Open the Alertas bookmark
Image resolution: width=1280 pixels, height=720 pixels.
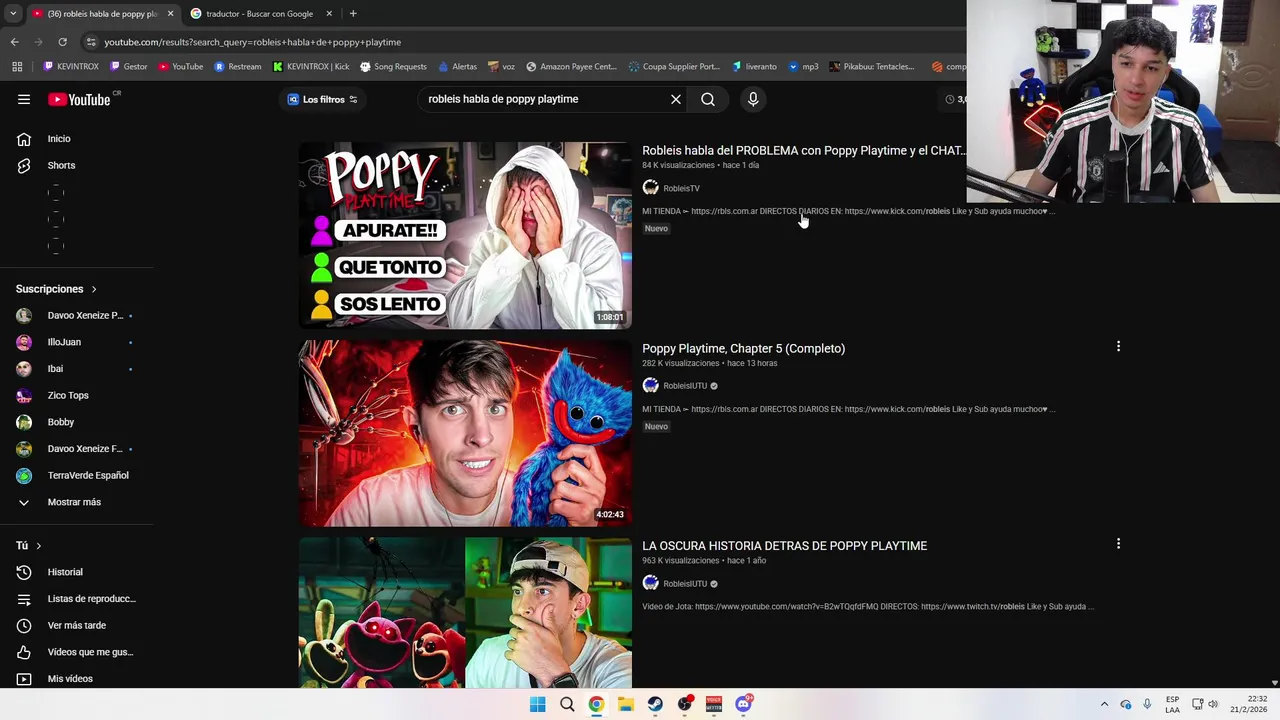457,67
